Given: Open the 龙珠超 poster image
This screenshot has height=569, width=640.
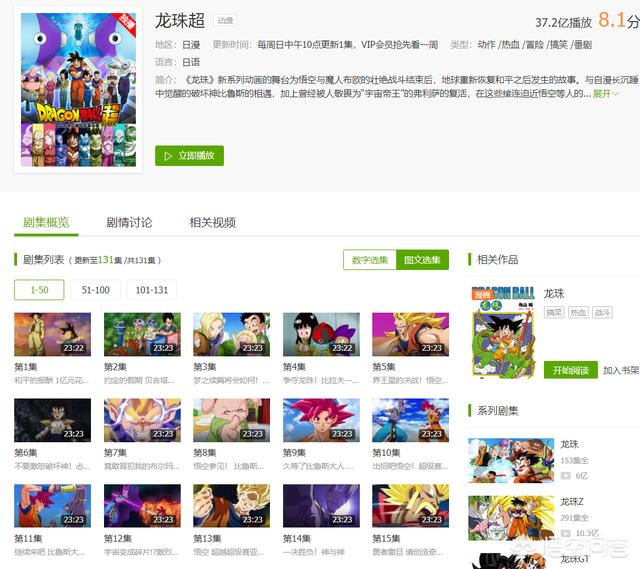Looking at the screenshot, I should coord(78,90).
